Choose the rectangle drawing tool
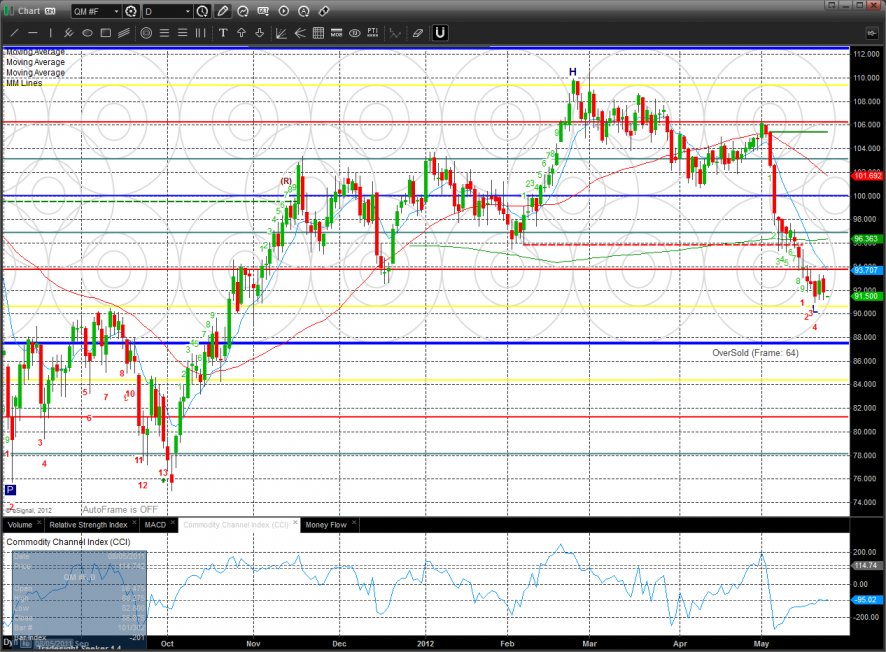 (x=106, y=32)
